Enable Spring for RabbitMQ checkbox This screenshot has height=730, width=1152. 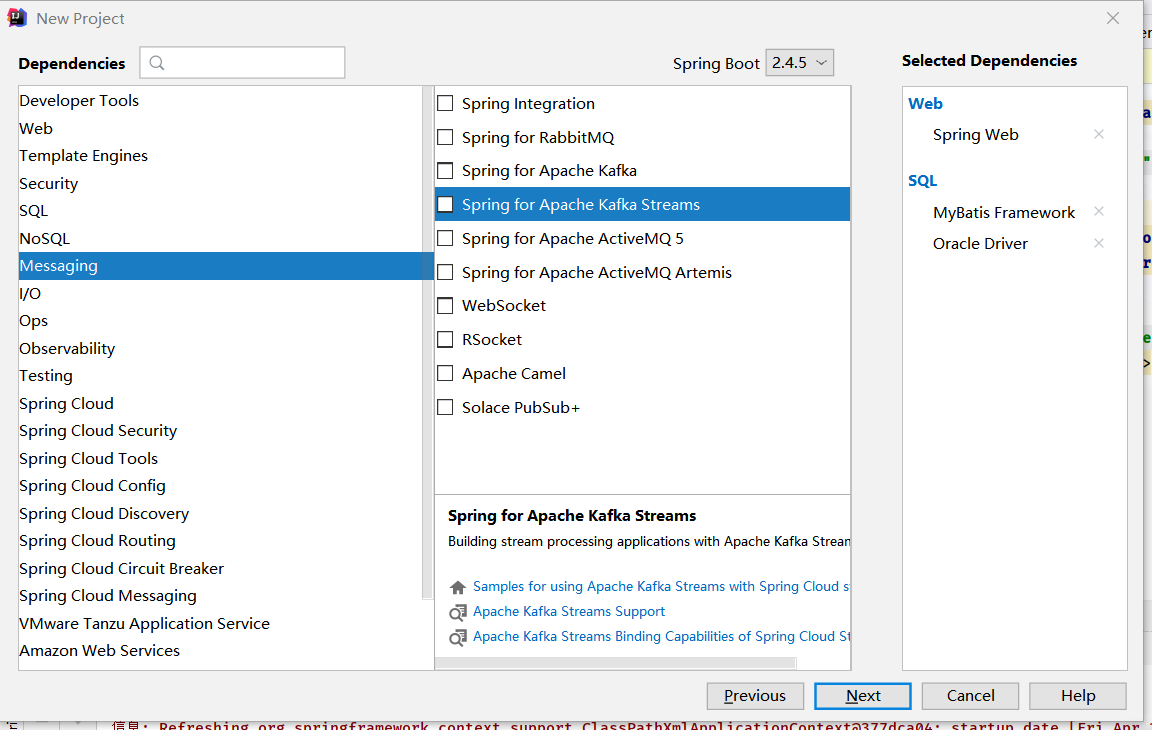point(445,137)
